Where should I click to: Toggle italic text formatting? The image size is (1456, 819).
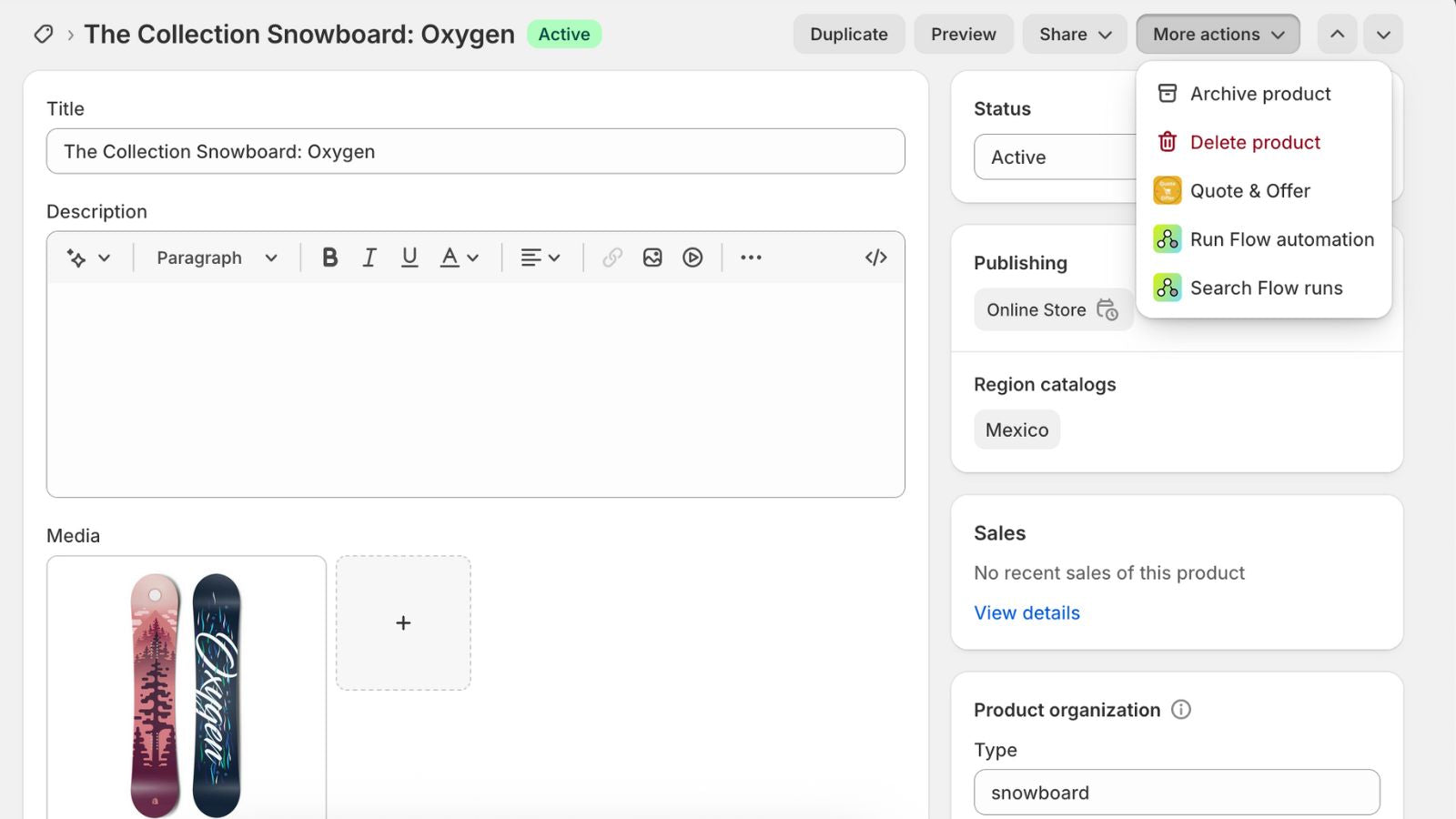tap(369, 258)
